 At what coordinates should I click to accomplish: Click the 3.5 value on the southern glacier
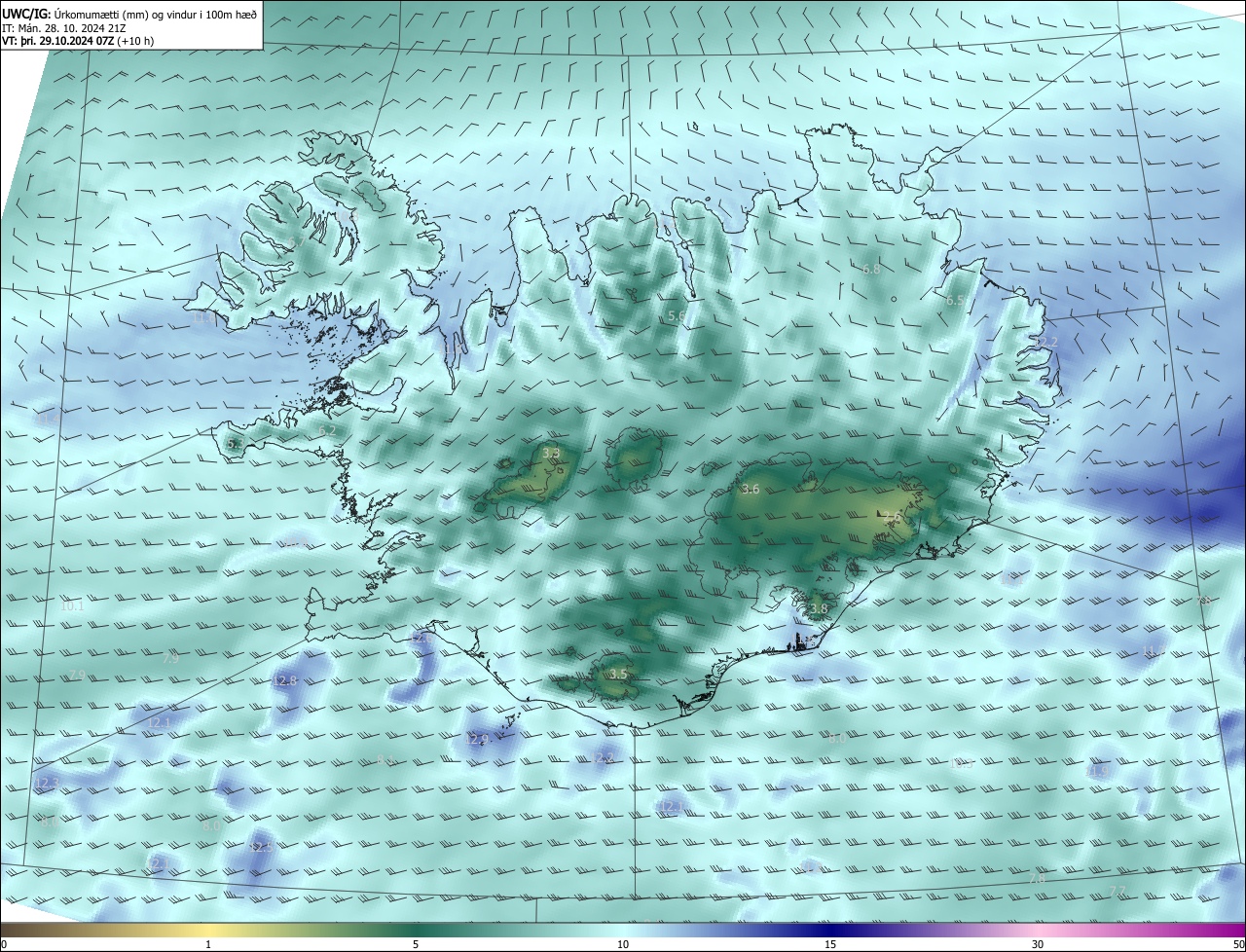pyautogui.click(x=618, y=674)
